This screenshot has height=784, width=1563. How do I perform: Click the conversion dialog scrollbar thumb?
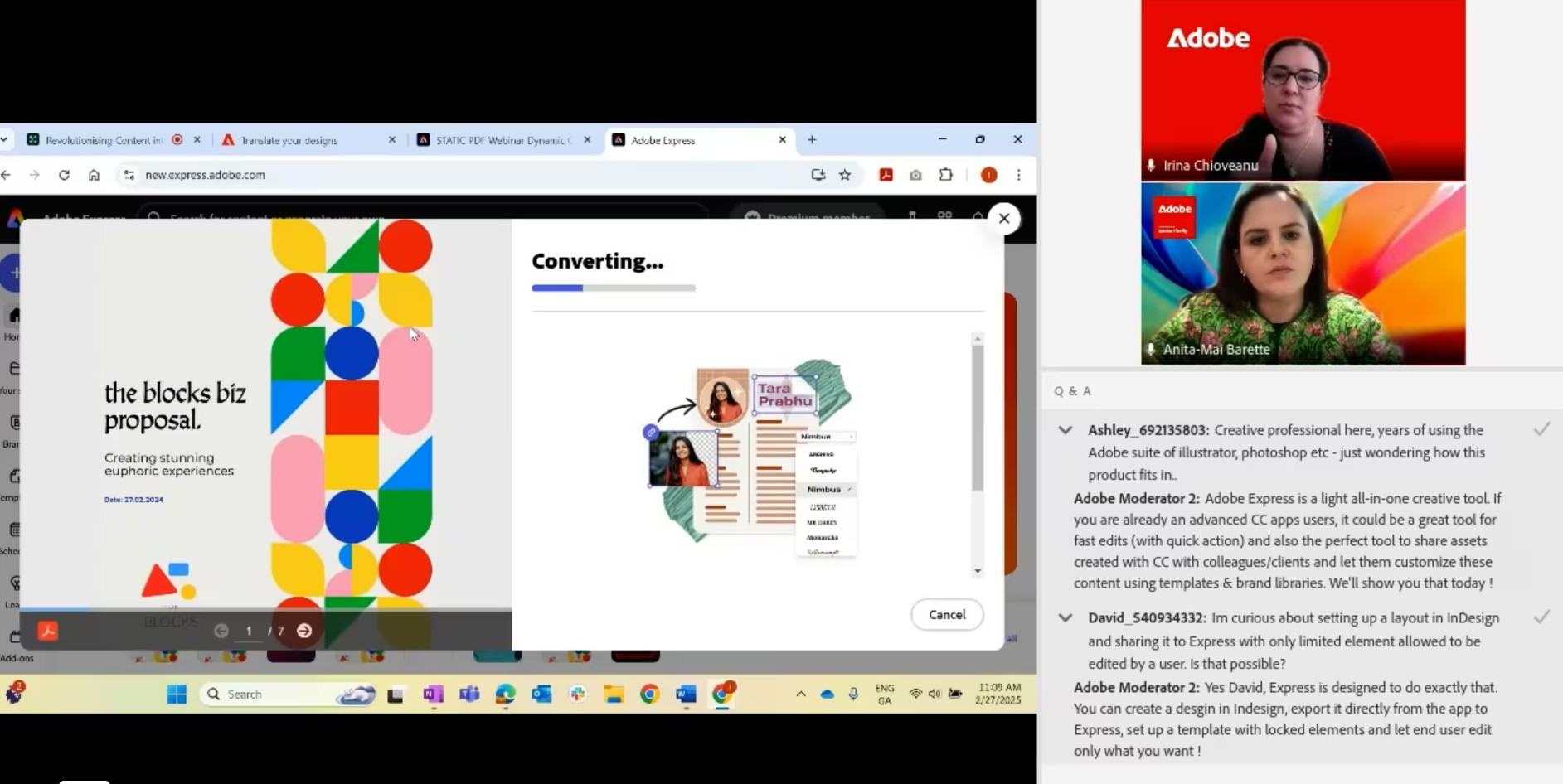coord(978,418)
